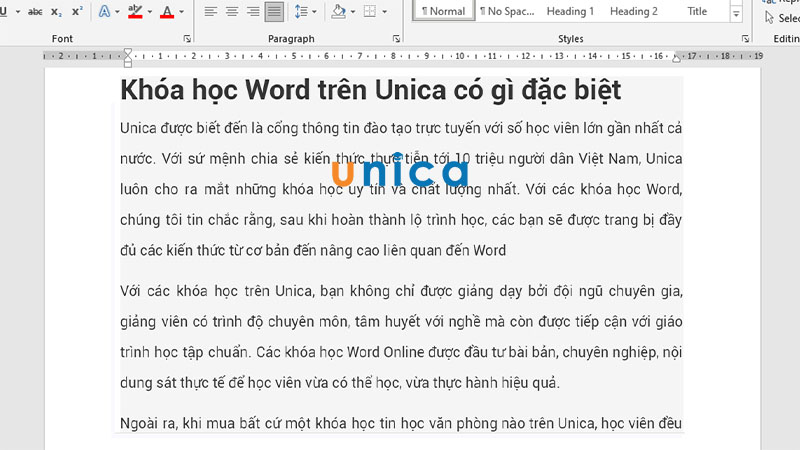This screenshot has height=450, width=800.
Task: Apply Superscript formatting
Action: click(77, 12)
